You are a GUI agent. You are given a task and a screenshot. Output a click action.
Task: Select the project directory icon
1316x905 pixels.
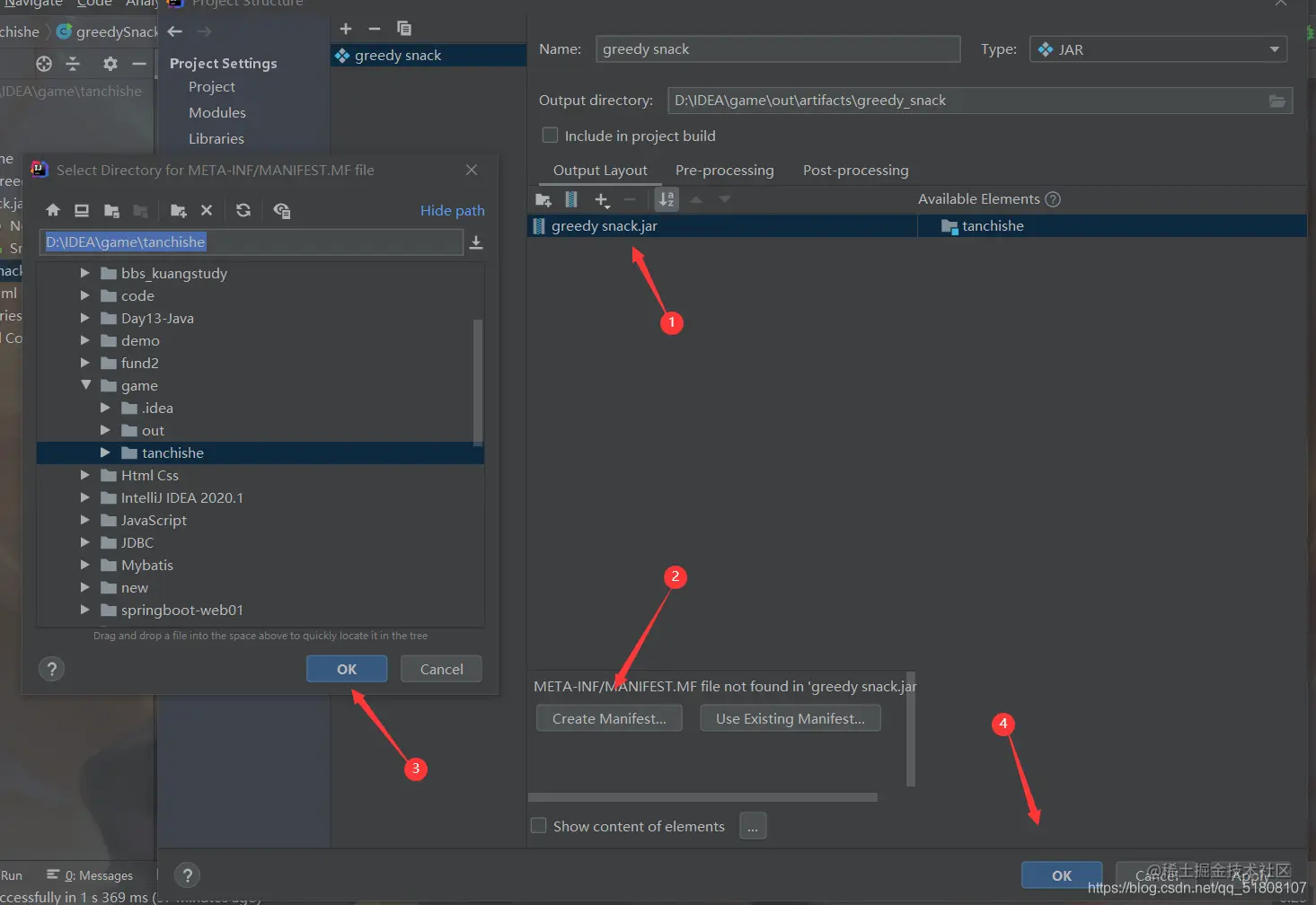(111, 210)
